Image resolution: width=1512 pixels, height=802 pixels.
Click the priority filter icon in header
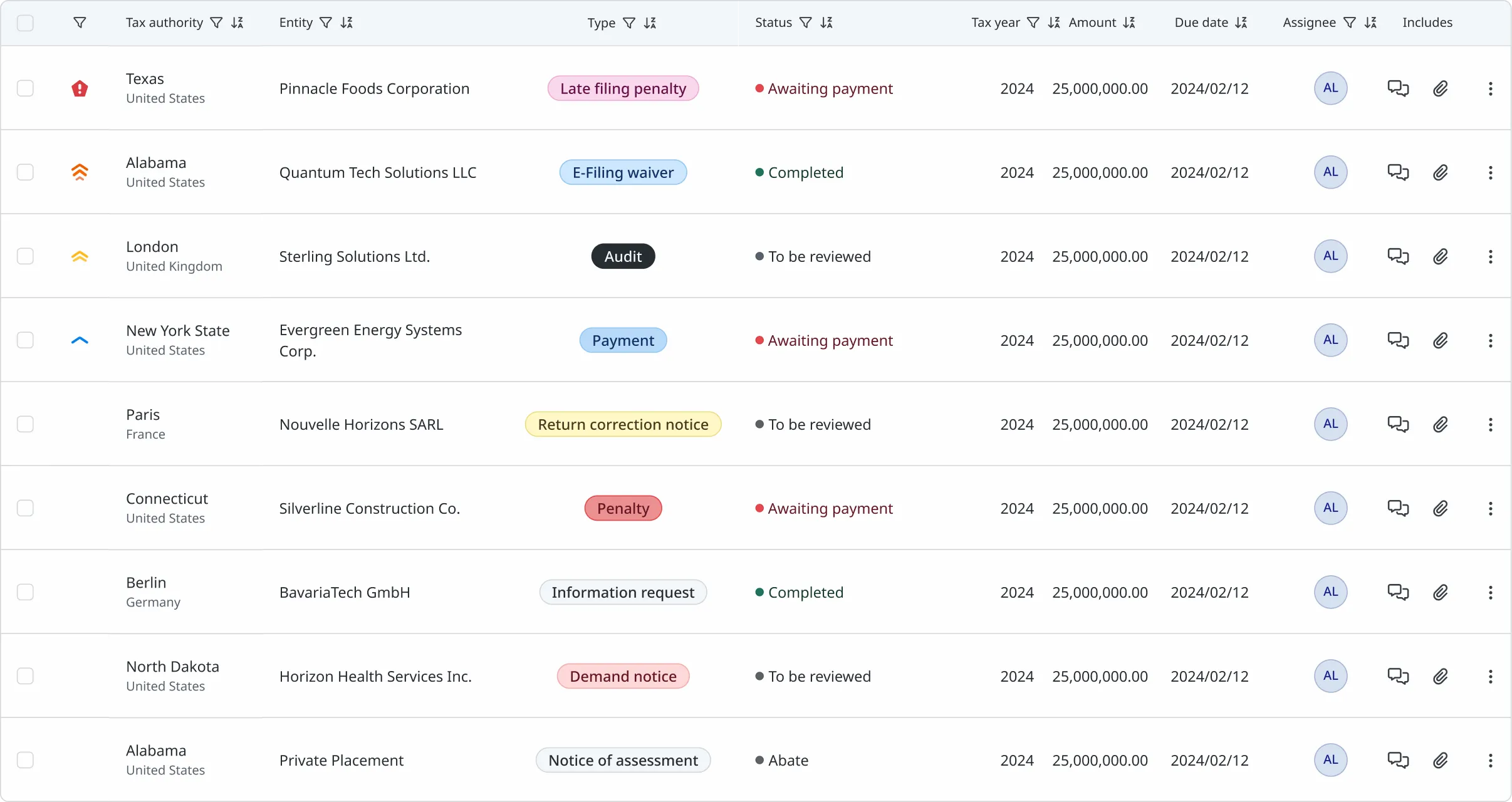80,23
